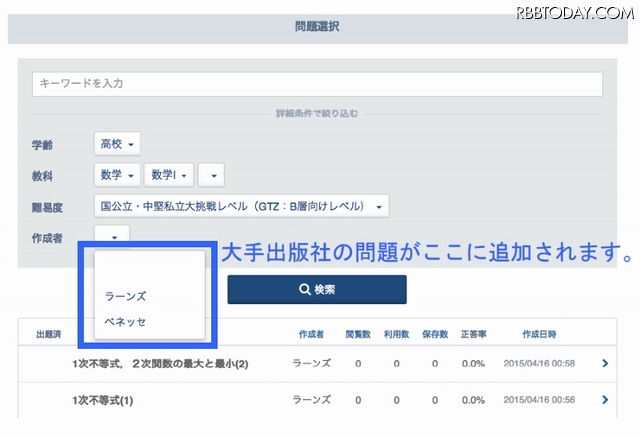The image size is (640, 437).
Task: Open details arrow for 1次不等式(1) row
Action: click(x=605, y=399)
